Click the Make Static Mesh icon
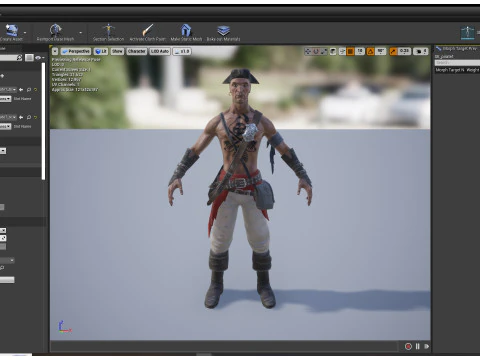 (186, 30)
